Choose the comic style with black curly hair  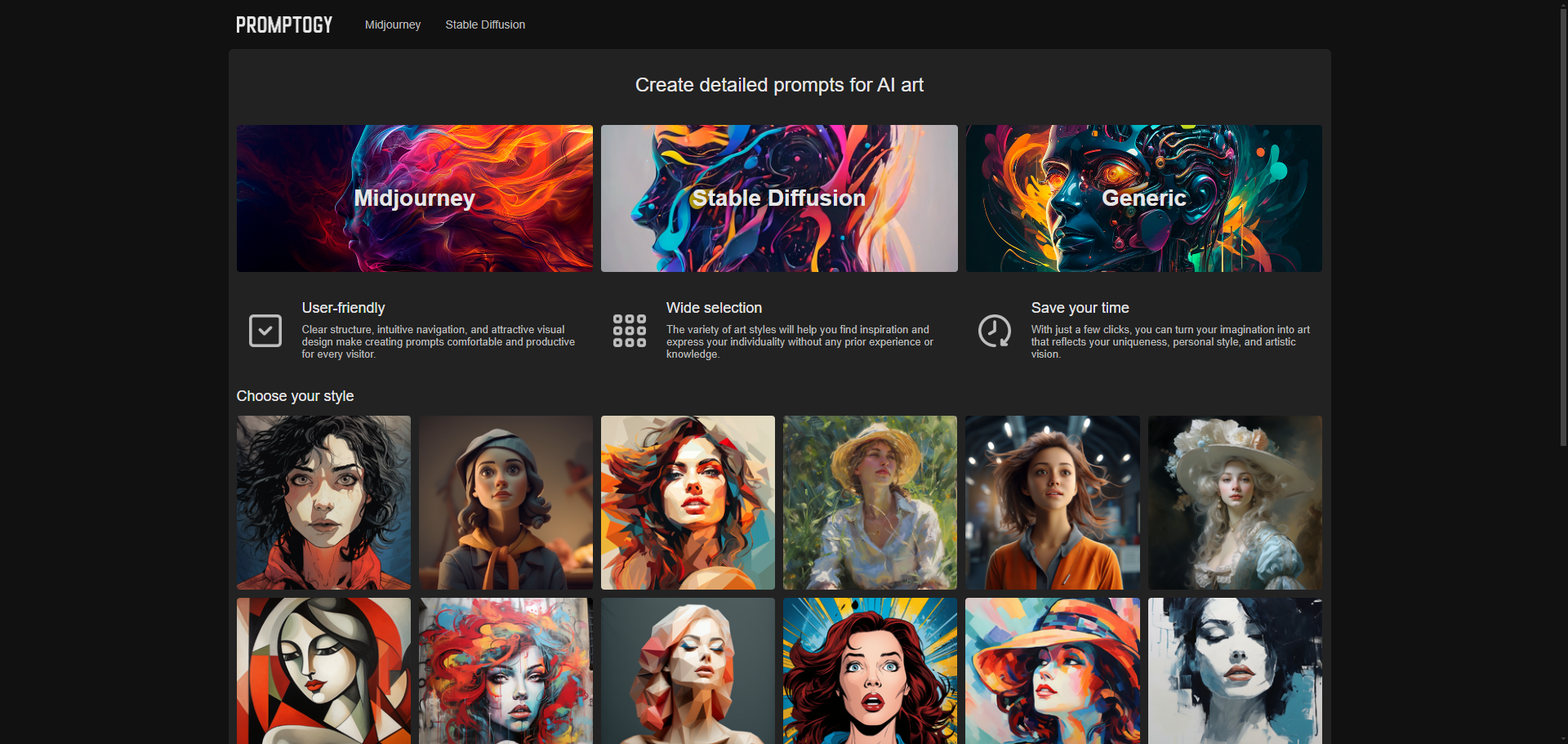(x=323, y=502)
